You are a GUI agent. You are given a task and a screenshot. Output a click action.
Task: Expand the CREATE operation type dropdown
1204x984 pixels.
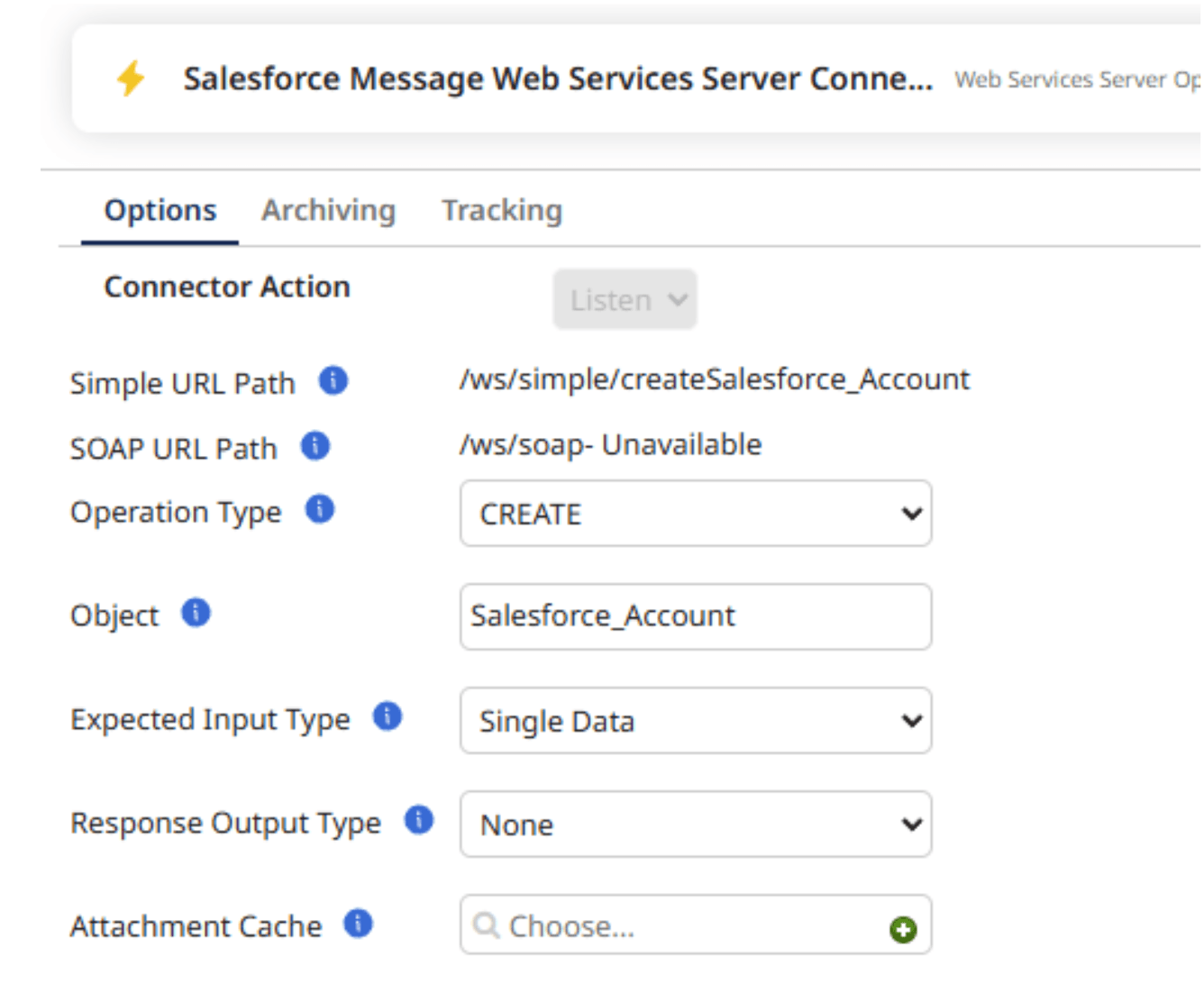[x=696, y=514]
